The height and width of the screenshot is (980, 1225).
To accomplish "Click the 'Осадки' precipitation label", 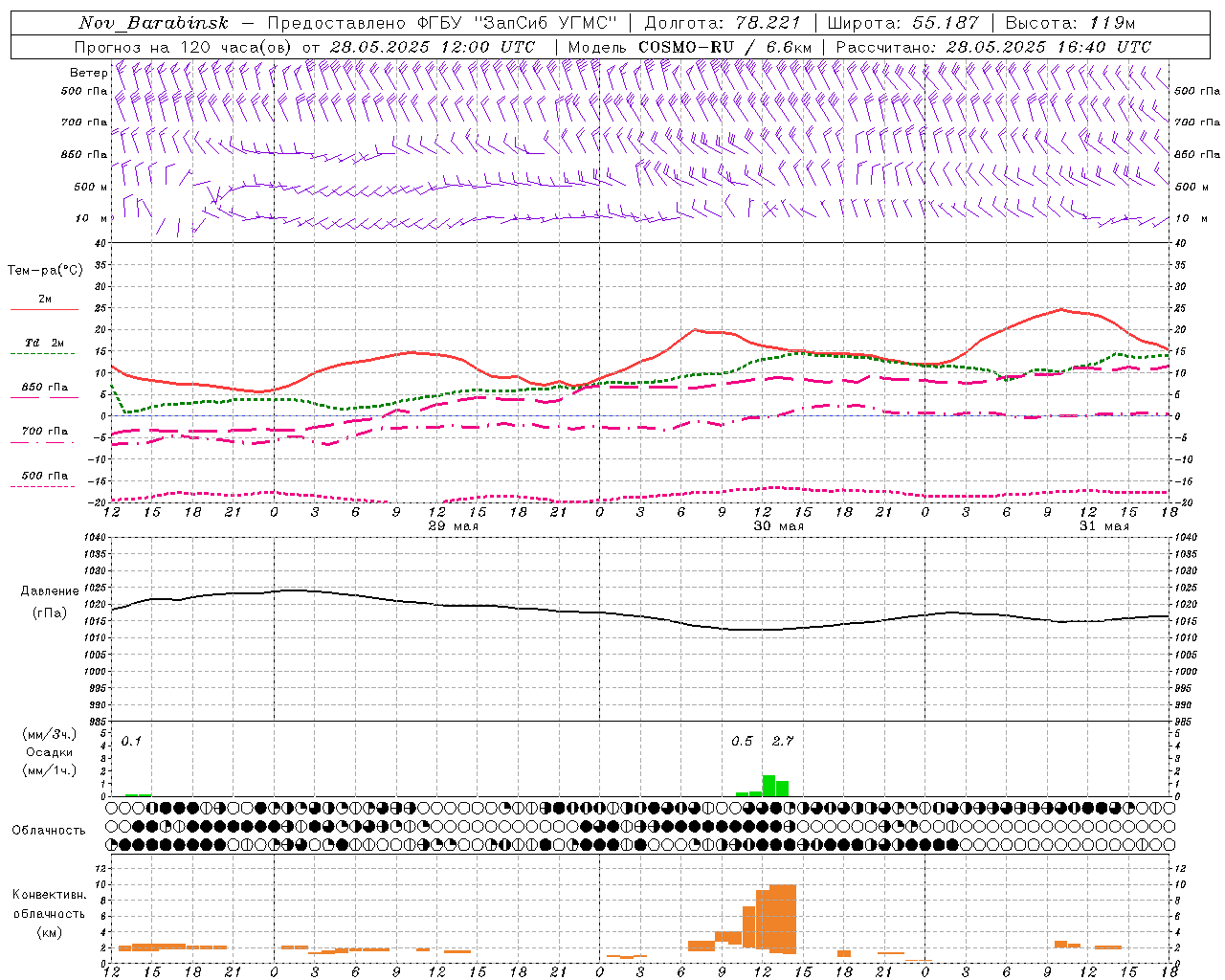I will pyautogui.click(x=49, y=752).
